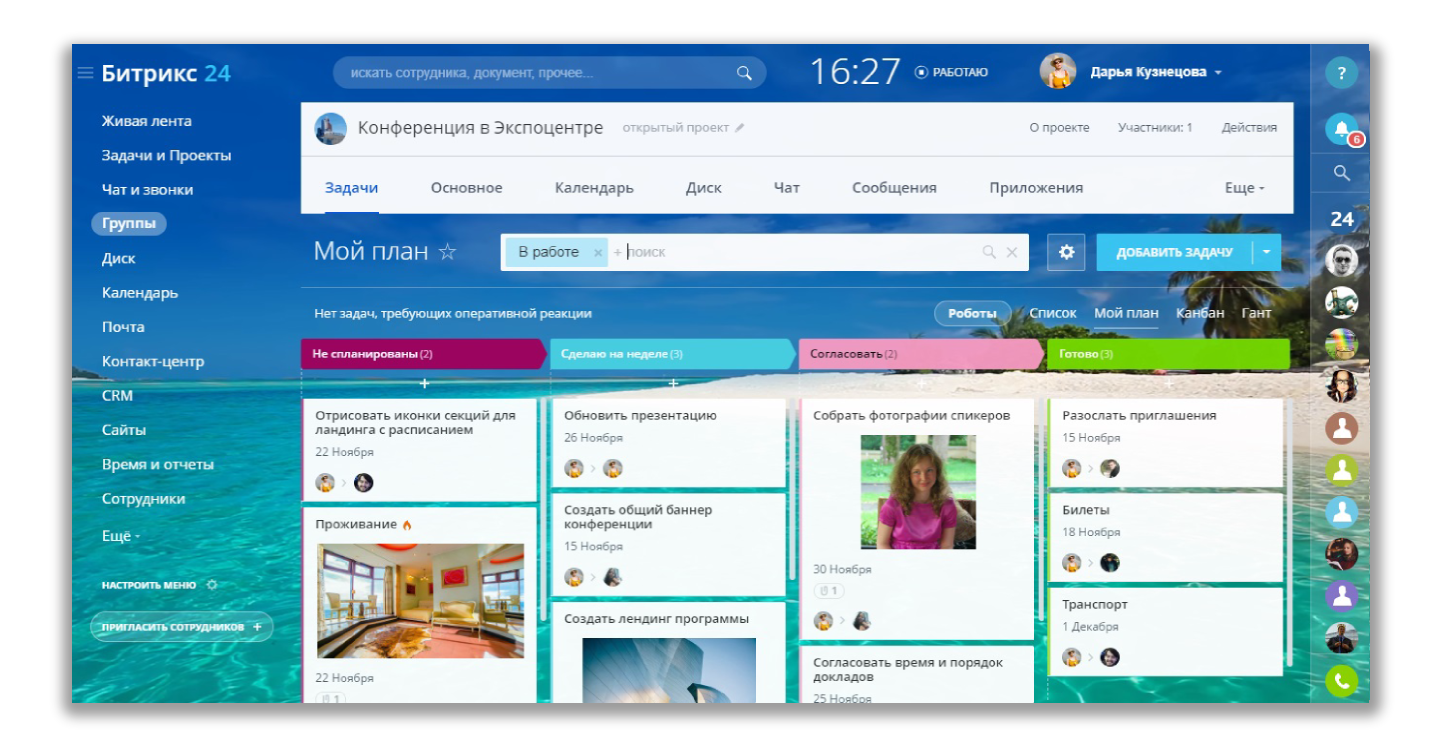Screen dimensions: 1445x750
Task: Open the dropdown arrow beside ДОБАВИТЬ ЗАДАЧУ
Action: [1266, 253]
